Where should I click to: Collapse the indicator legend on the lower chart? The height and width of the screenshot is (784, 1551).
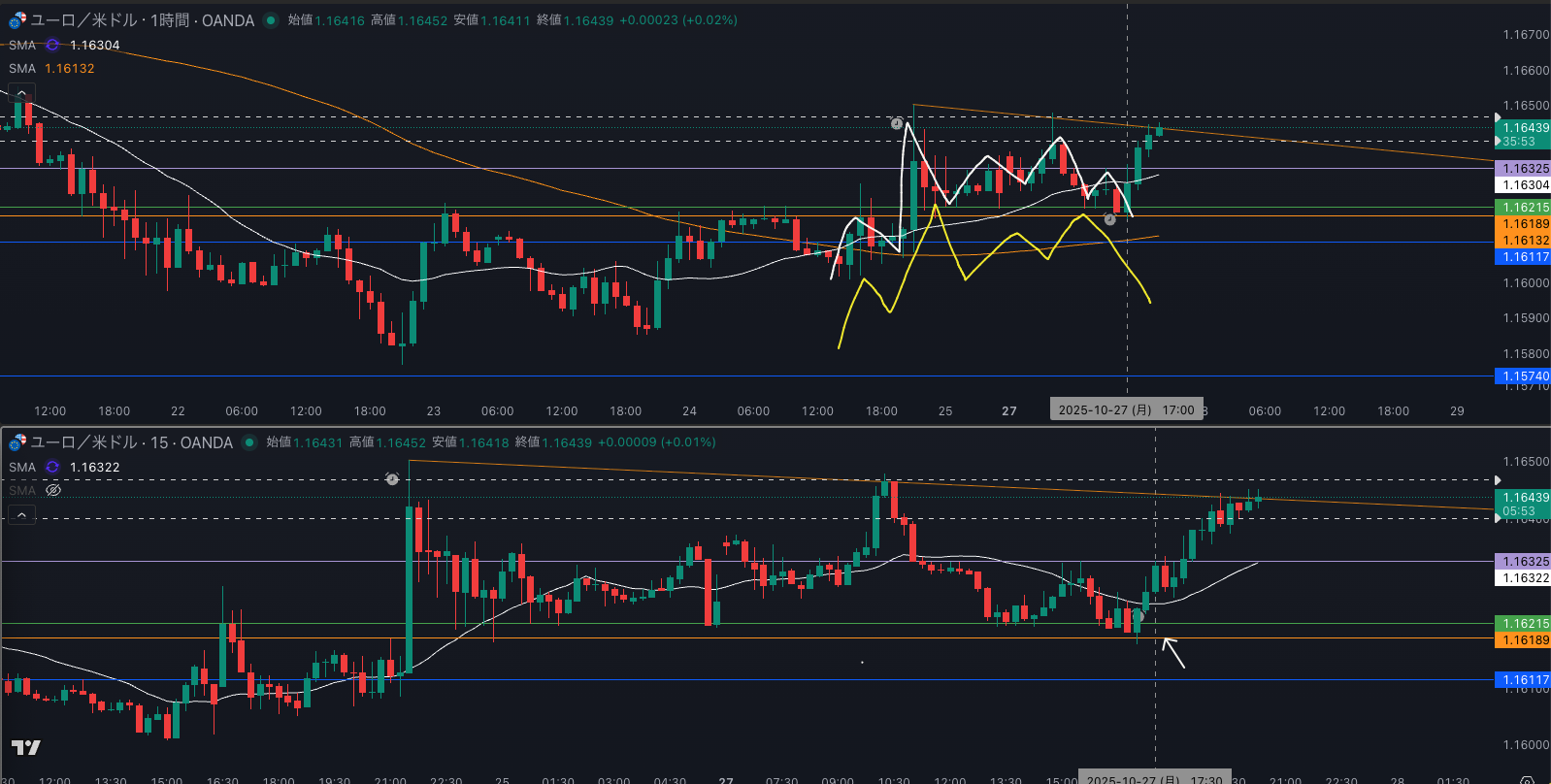pyautogui.click(x=21, y=515)
